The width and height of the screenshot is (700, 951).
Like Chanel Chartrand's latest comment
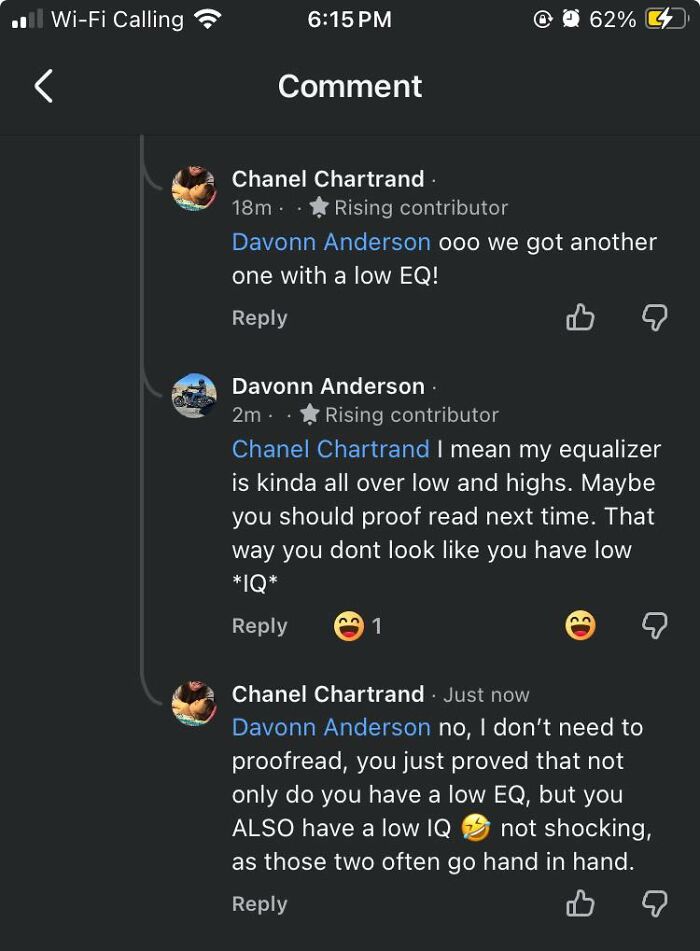coord(580,903)
